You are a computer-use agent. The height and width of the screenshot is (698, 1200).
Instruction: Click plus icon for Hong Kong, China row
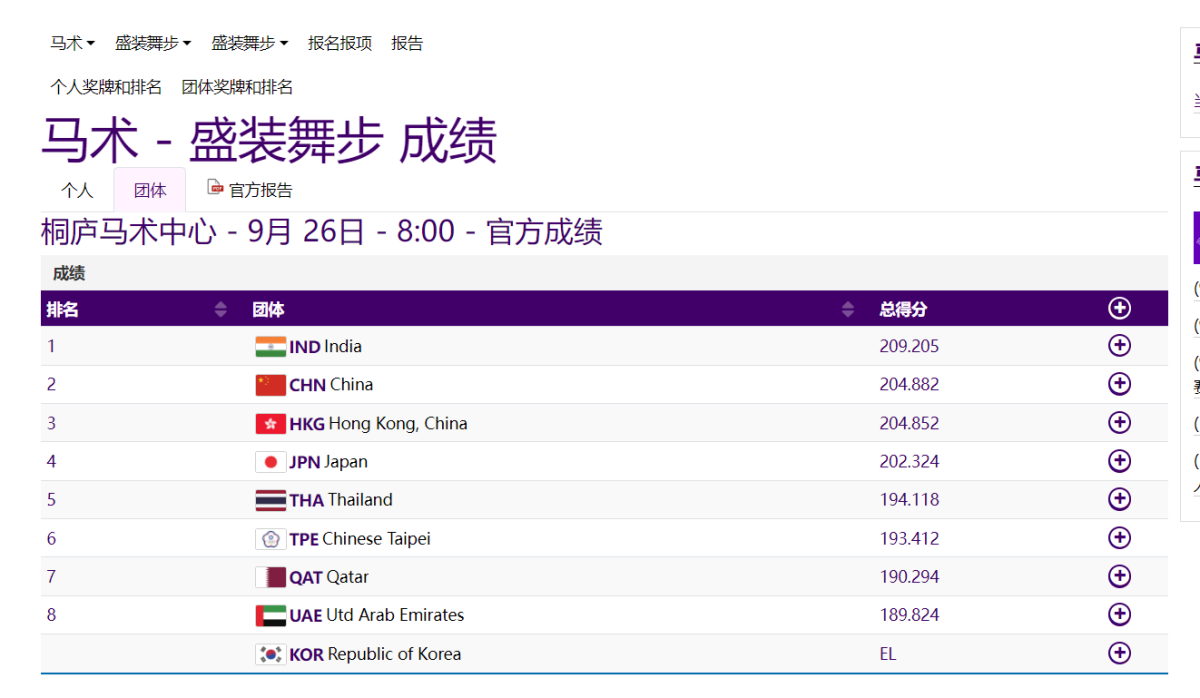[x=1119, y=423]
